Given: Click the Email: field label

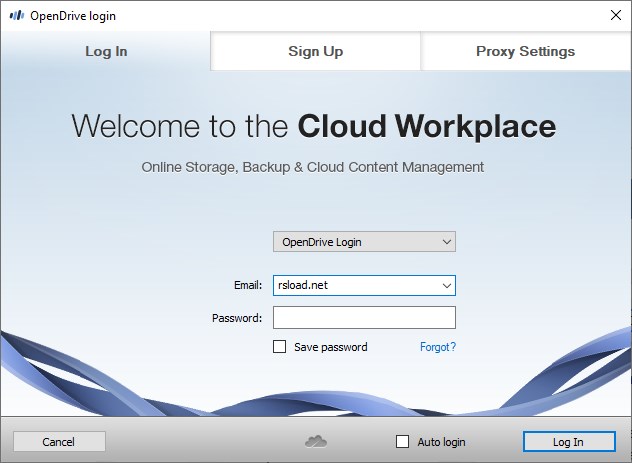Looking at the screenshot, I should (x=248, y=285).
